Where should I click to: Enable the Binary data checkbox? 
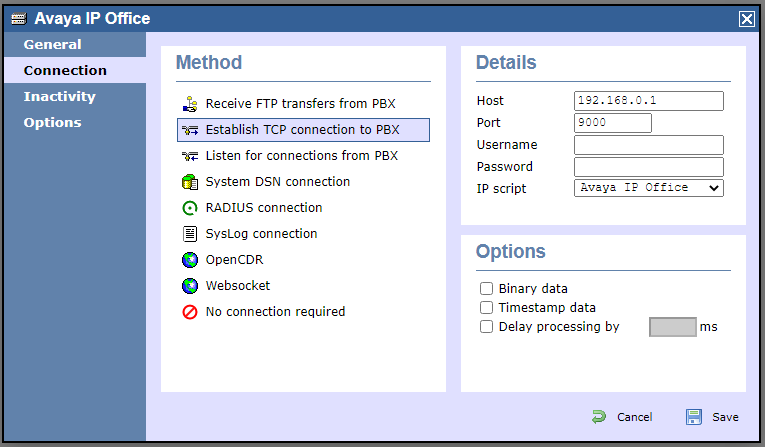pyautogui.click(x=486, y=288)
